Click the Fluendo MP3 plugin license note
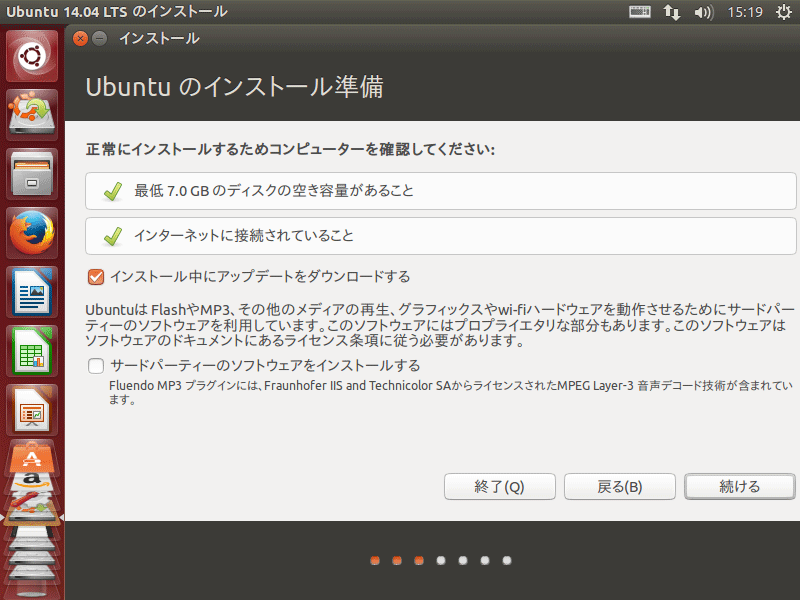800x600 pixels. [x=451, y=392]
